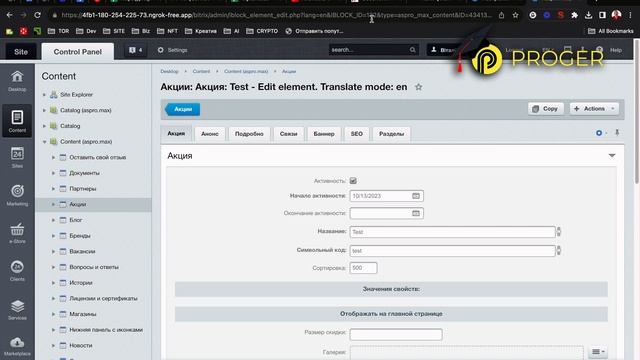Switch to Site view tab
The height and width of the screenshot is (360, 640).
pyautogui.click(x=21, y=52)
